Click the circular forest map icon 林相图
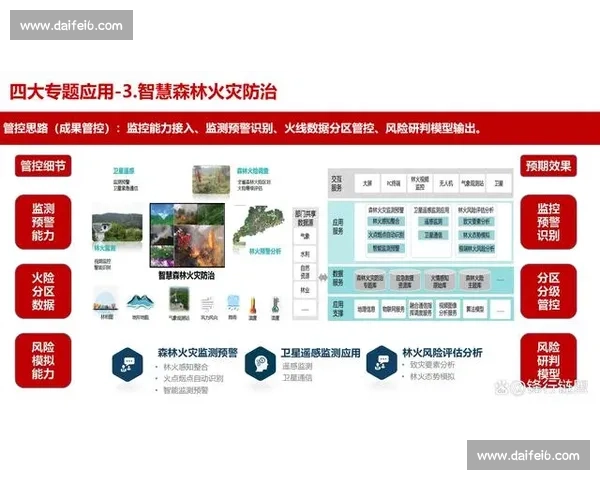 106,301
